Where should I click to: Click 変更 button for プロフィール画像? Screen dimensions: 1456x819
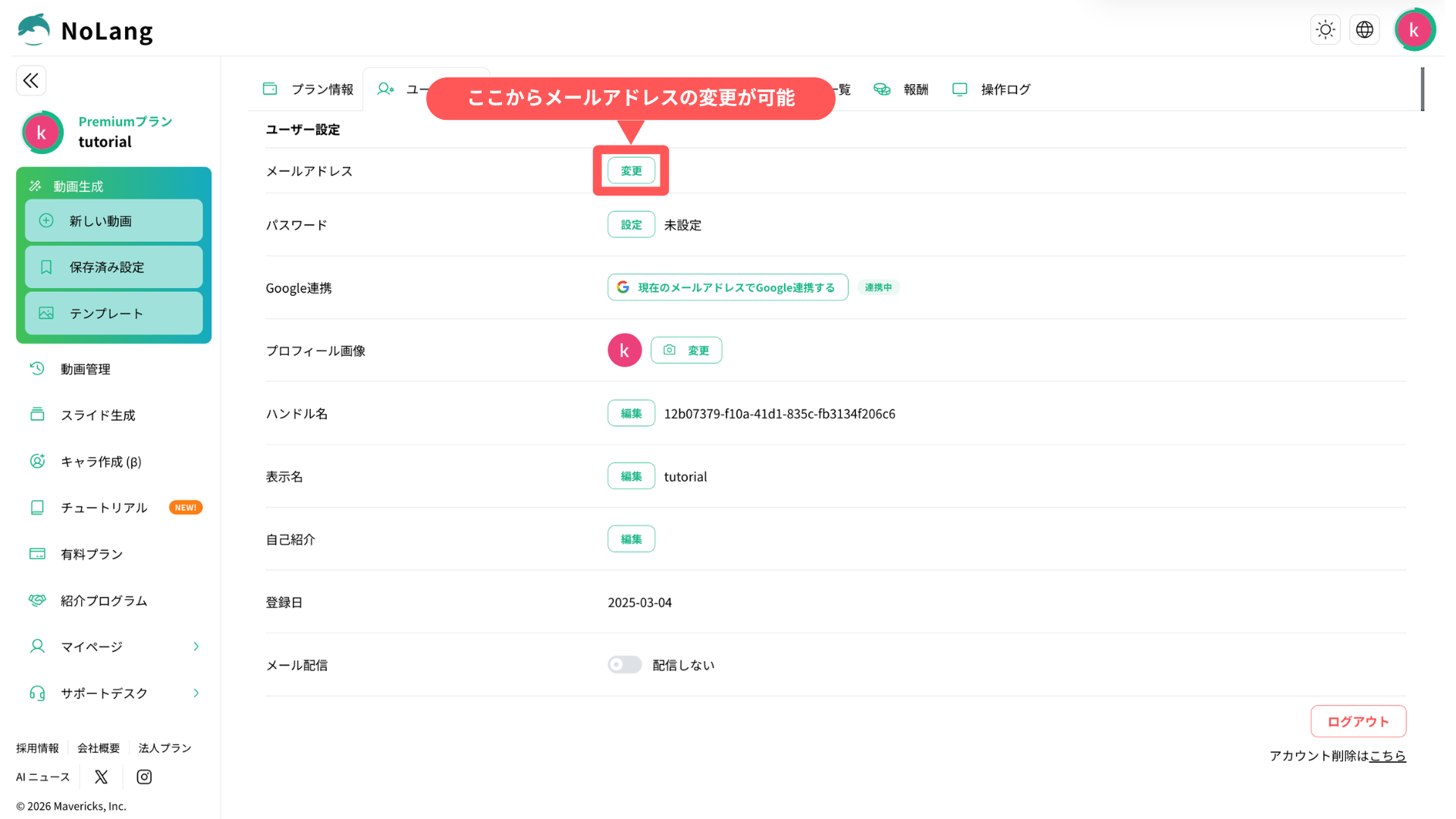686,350
